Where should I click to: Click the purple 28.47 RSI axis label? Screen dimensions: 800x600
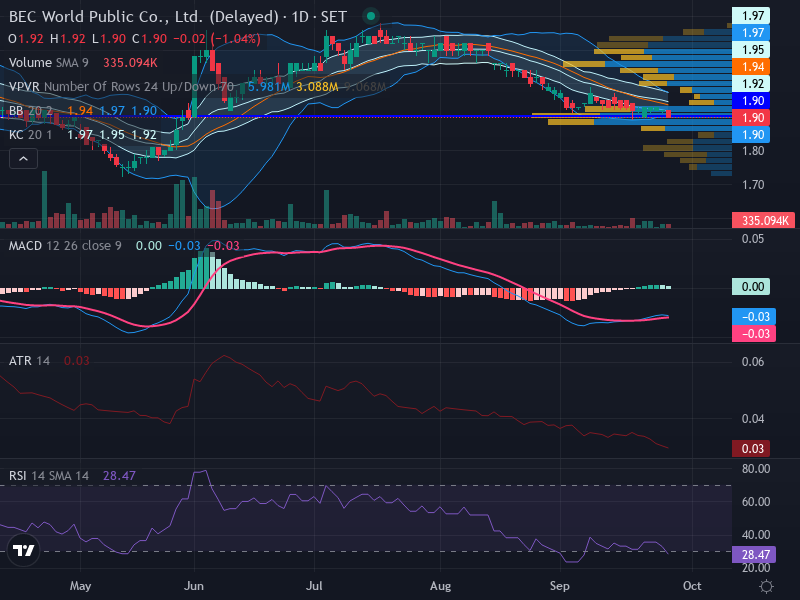click(754, 554)
